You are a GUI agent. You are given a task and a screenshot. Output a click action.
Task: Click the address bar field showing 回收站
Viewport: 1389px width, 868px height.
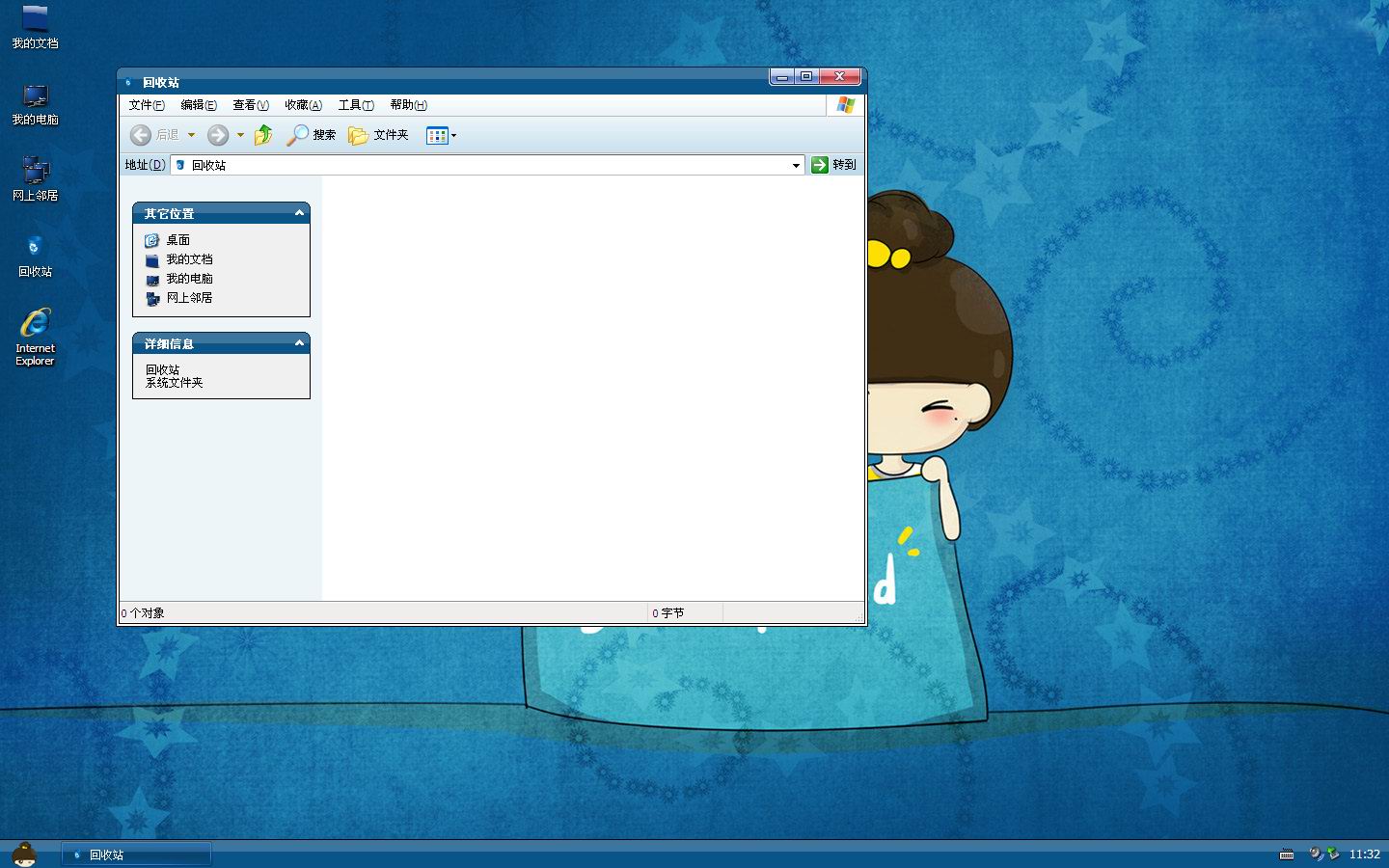click(x=487, y=165)
